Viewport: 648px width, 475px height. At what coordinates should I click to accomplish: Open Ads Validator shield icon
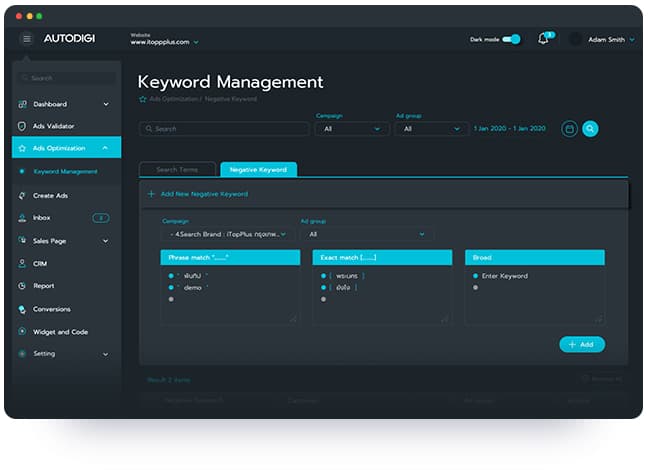click(22, 126)
